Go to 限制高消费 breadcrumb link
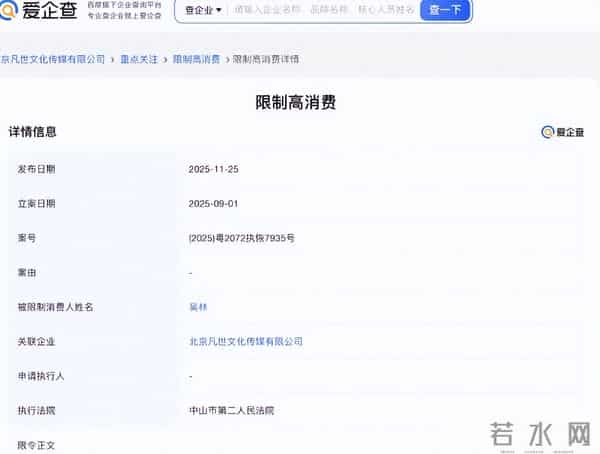The width and height of the screenshot is (600, 454). click(x=197, y=59)
